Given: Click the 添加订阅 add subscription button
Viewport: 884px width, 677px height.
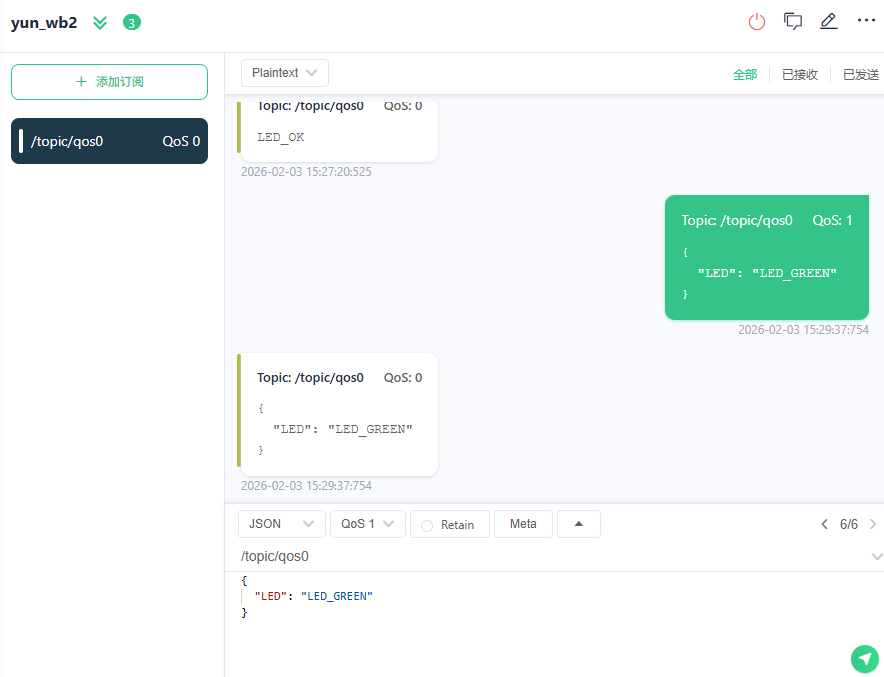Looking at the screenshot, I should pyautogui.click(x=109, y=82).
